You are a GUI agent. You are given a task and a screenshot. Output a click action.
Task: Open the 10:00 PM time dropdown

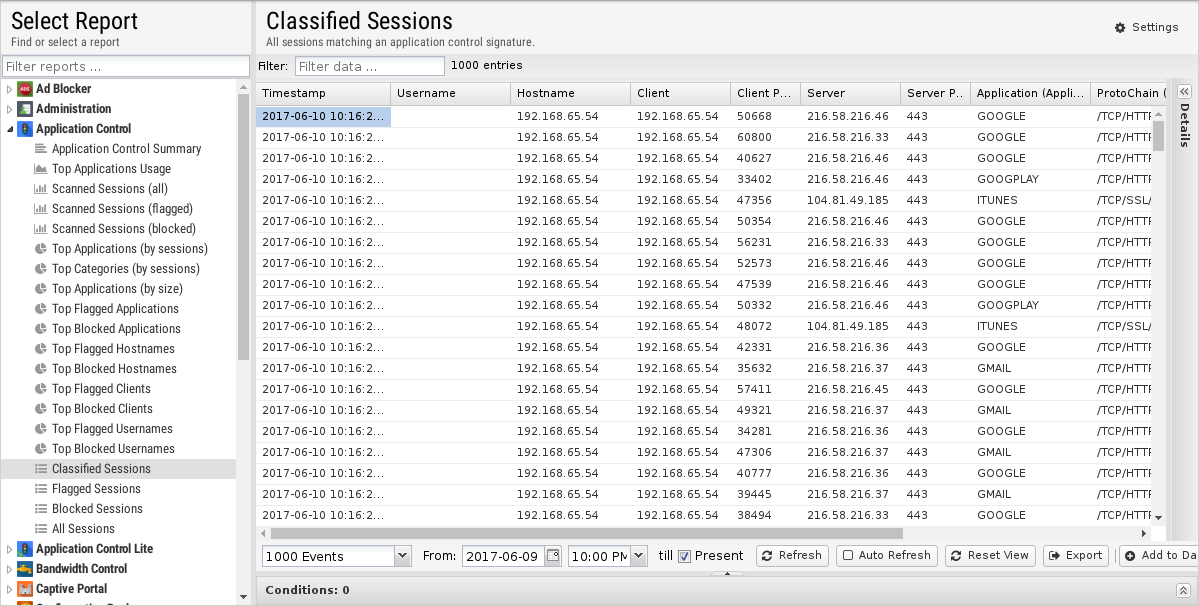click(x=639, y=556)
